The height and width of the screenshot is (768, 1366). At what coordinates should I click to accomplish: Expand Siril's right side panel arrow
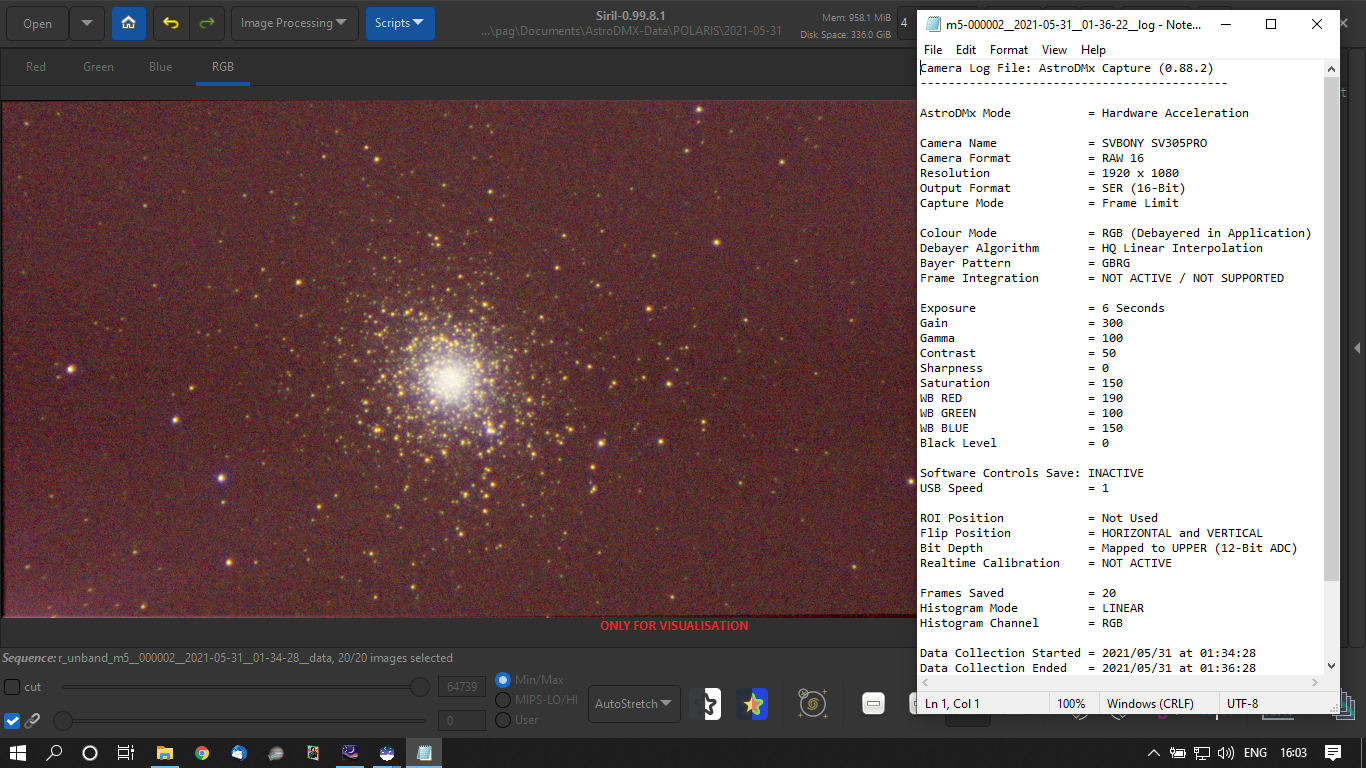(x=1357, y=348)
